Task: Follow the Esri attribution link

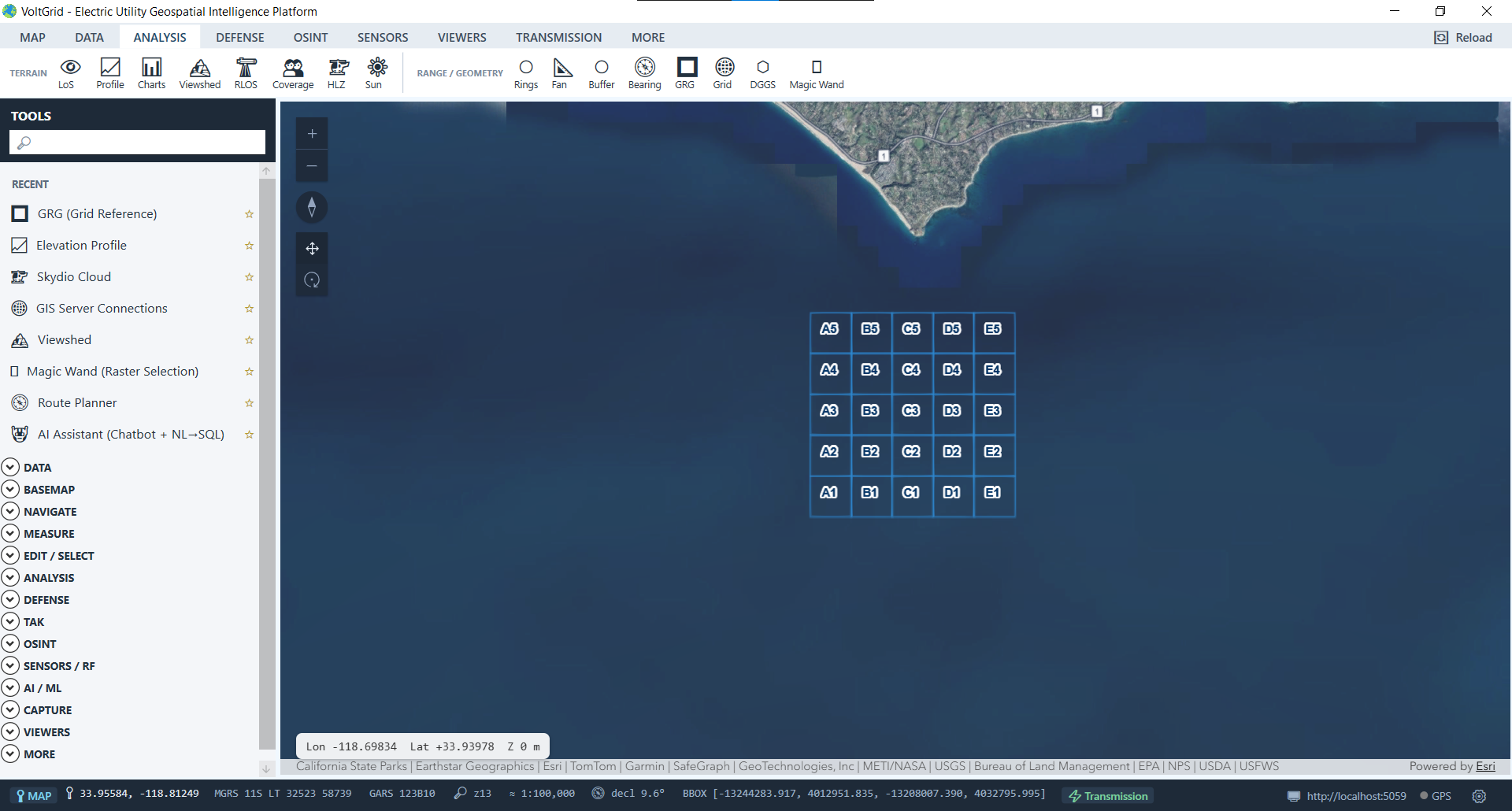Action: pyautogui.click(x=1485, y=766)
